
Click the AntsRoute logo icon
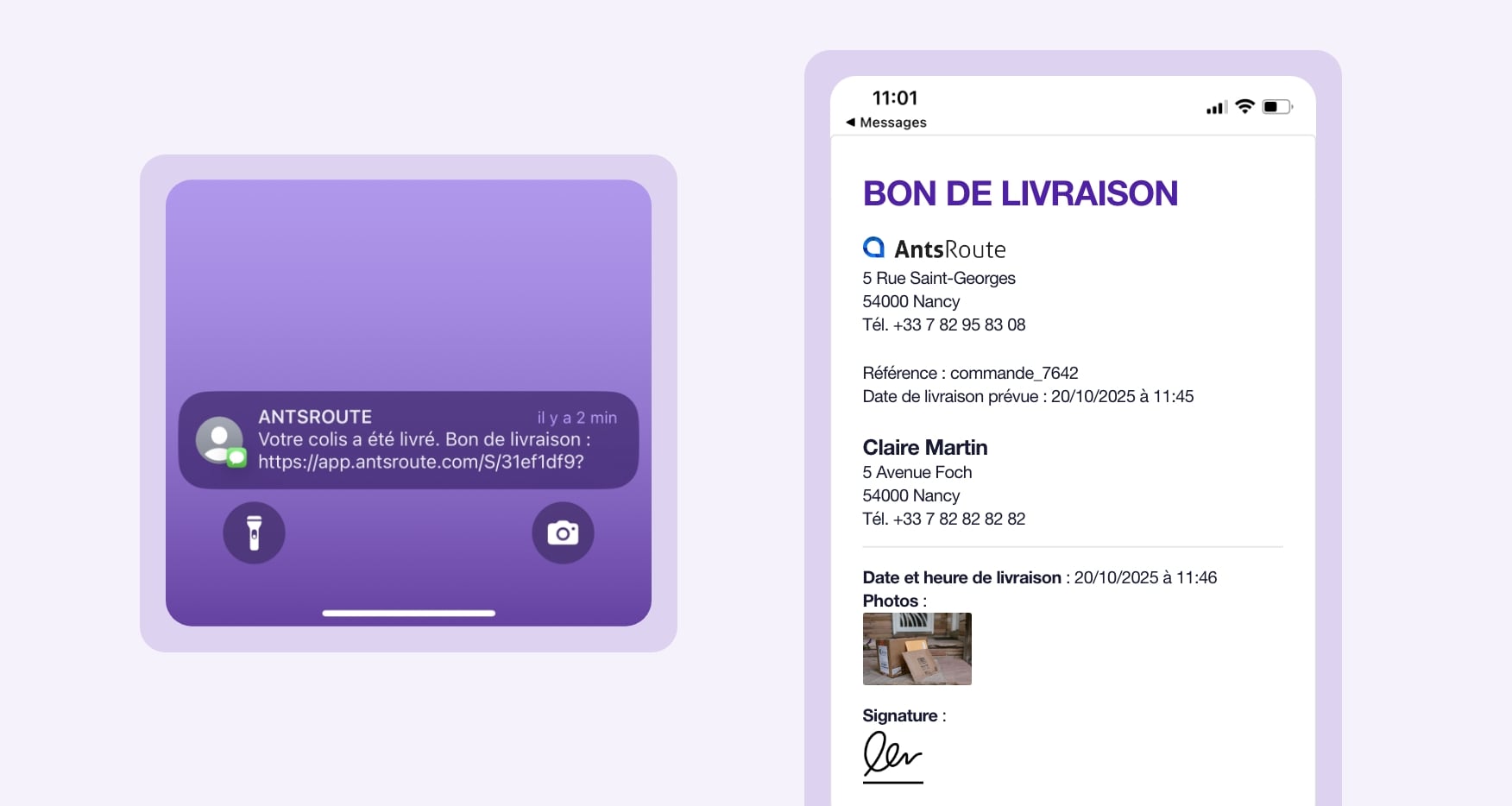(x=873, y=249)
